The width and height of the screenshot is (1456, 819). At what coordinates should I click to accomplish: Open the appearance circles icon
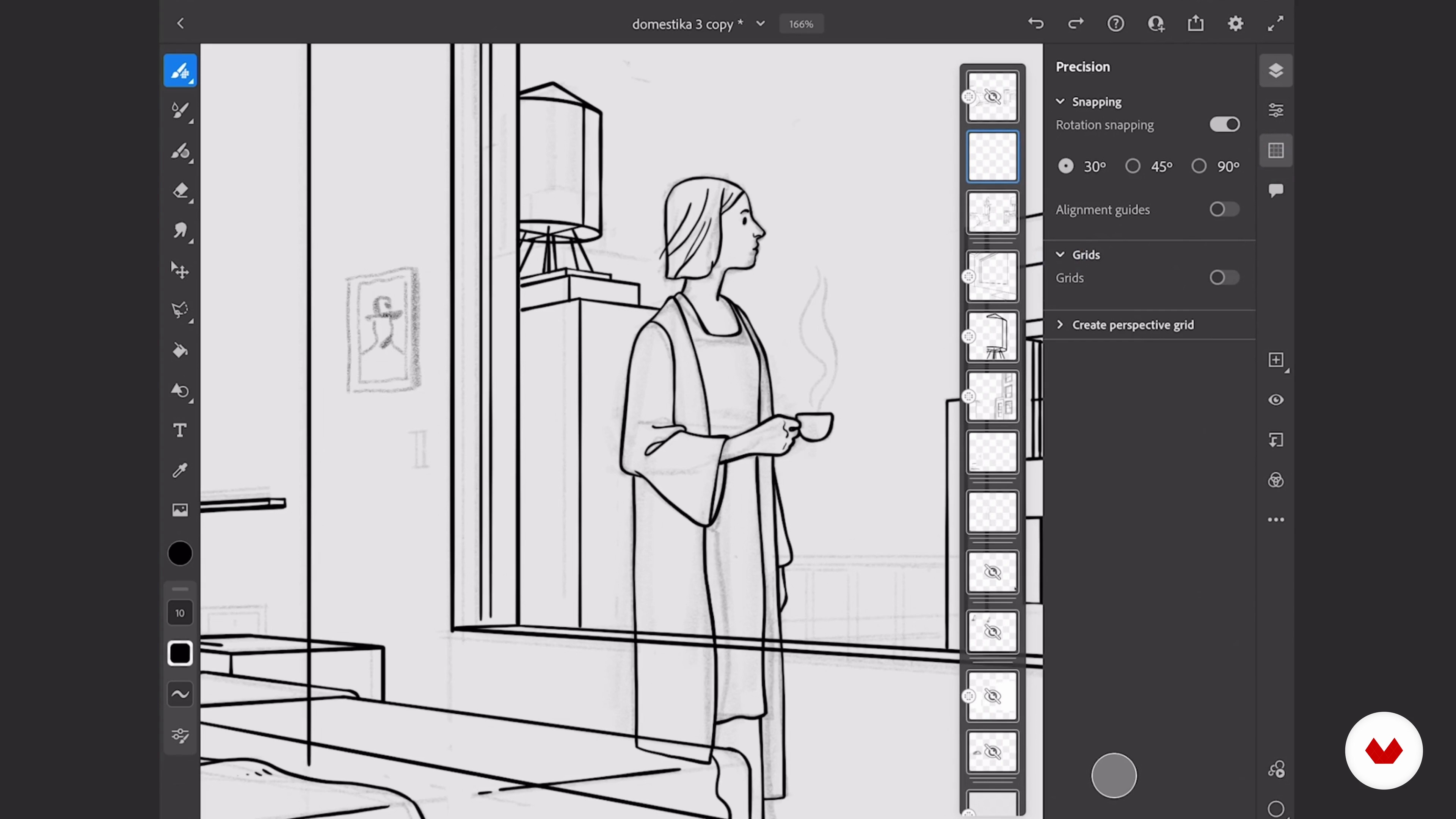point(1276,480)
